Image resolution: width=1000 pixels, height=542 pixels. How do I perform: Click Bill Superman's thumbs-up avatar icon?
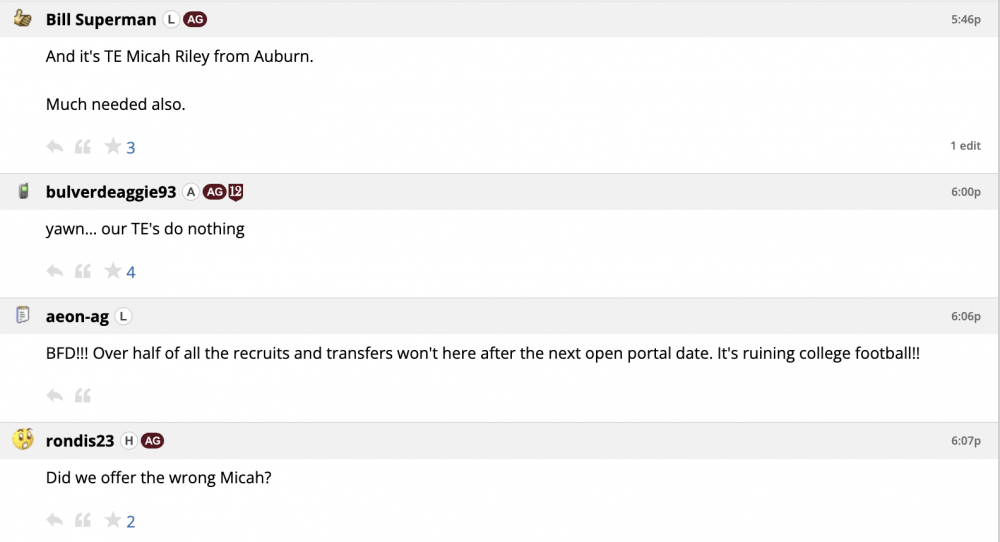(23, 19)
